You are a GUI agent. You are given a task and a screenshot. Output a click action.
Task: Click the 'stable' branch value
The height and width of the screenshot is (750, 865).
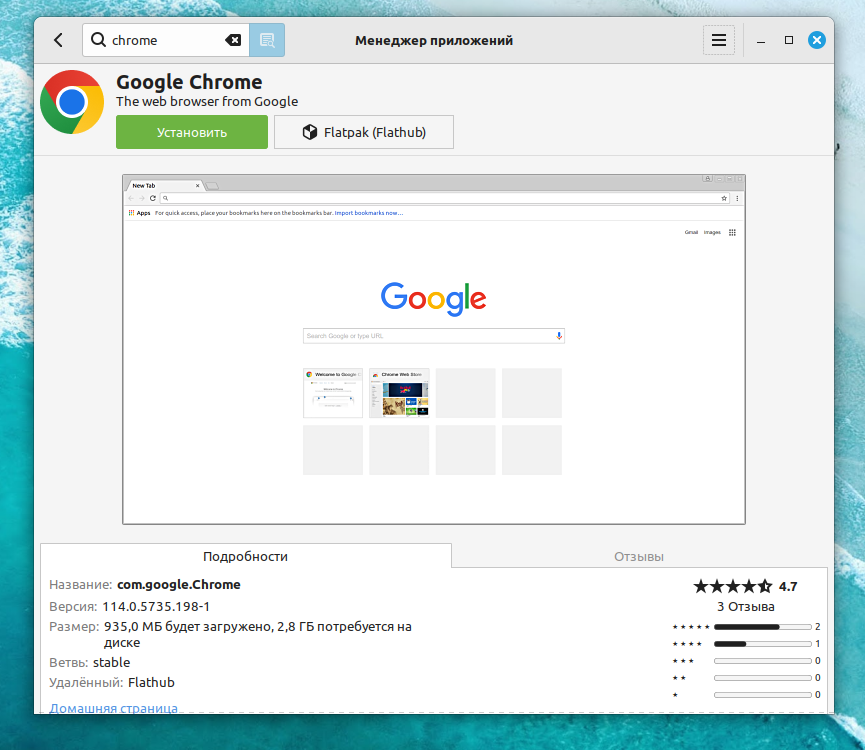coord(111,662)
